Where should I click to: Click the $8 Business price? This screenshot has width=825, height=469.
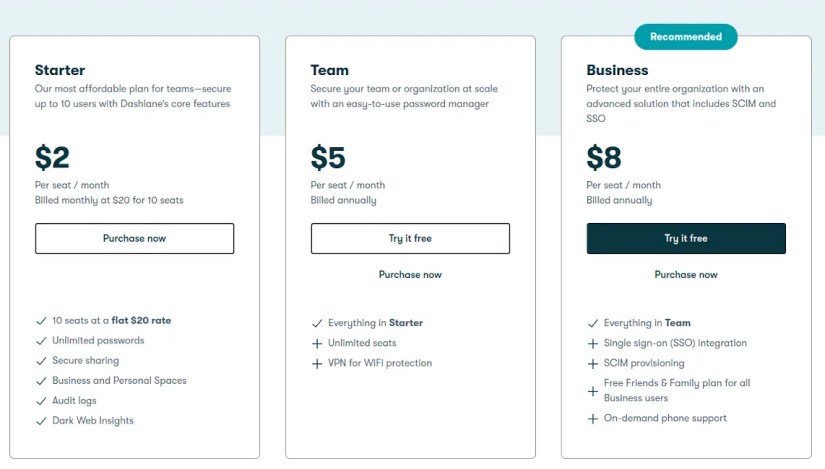pos(604,158)
